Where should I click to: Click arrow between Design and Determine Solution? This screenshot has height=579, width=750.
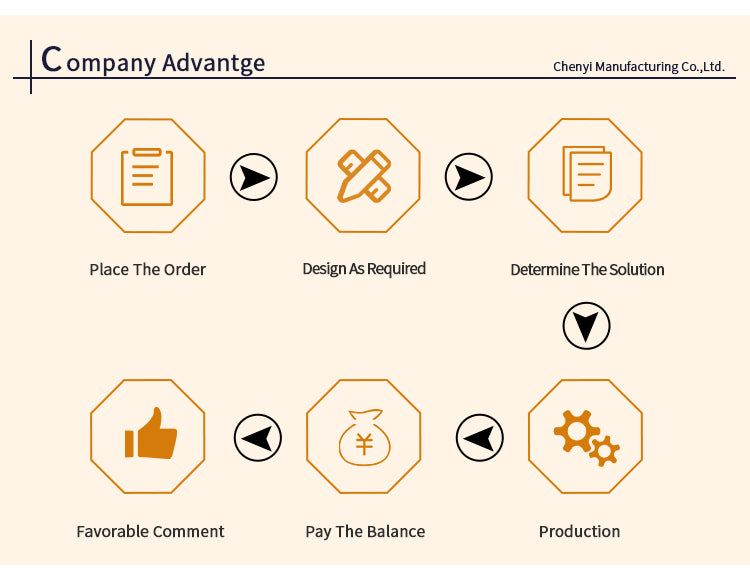[x=468, y=178]
